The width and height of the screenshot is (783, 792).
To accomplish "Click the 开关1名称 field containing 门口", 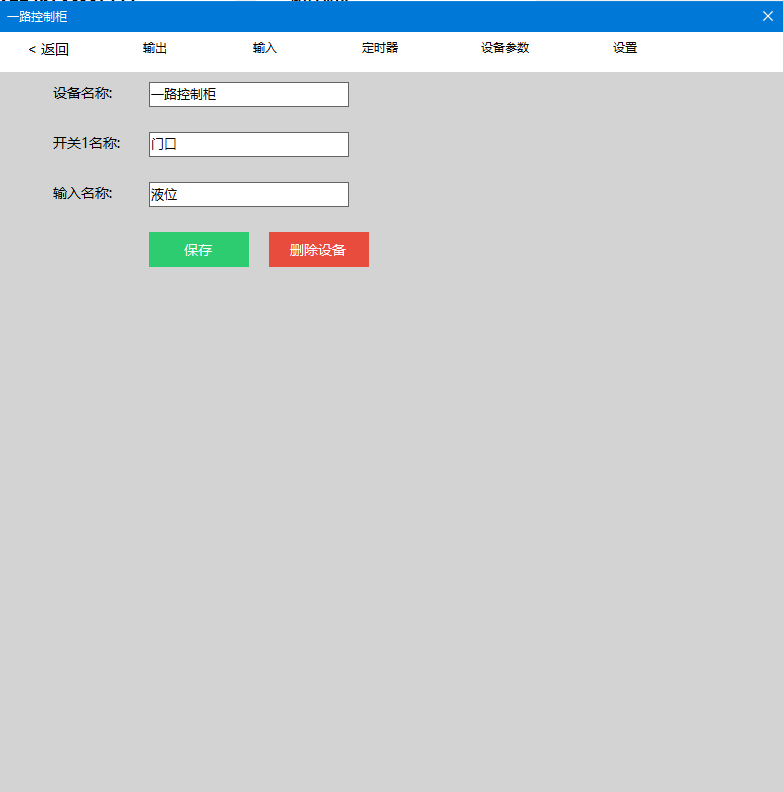I will click(x=248, y=145).
